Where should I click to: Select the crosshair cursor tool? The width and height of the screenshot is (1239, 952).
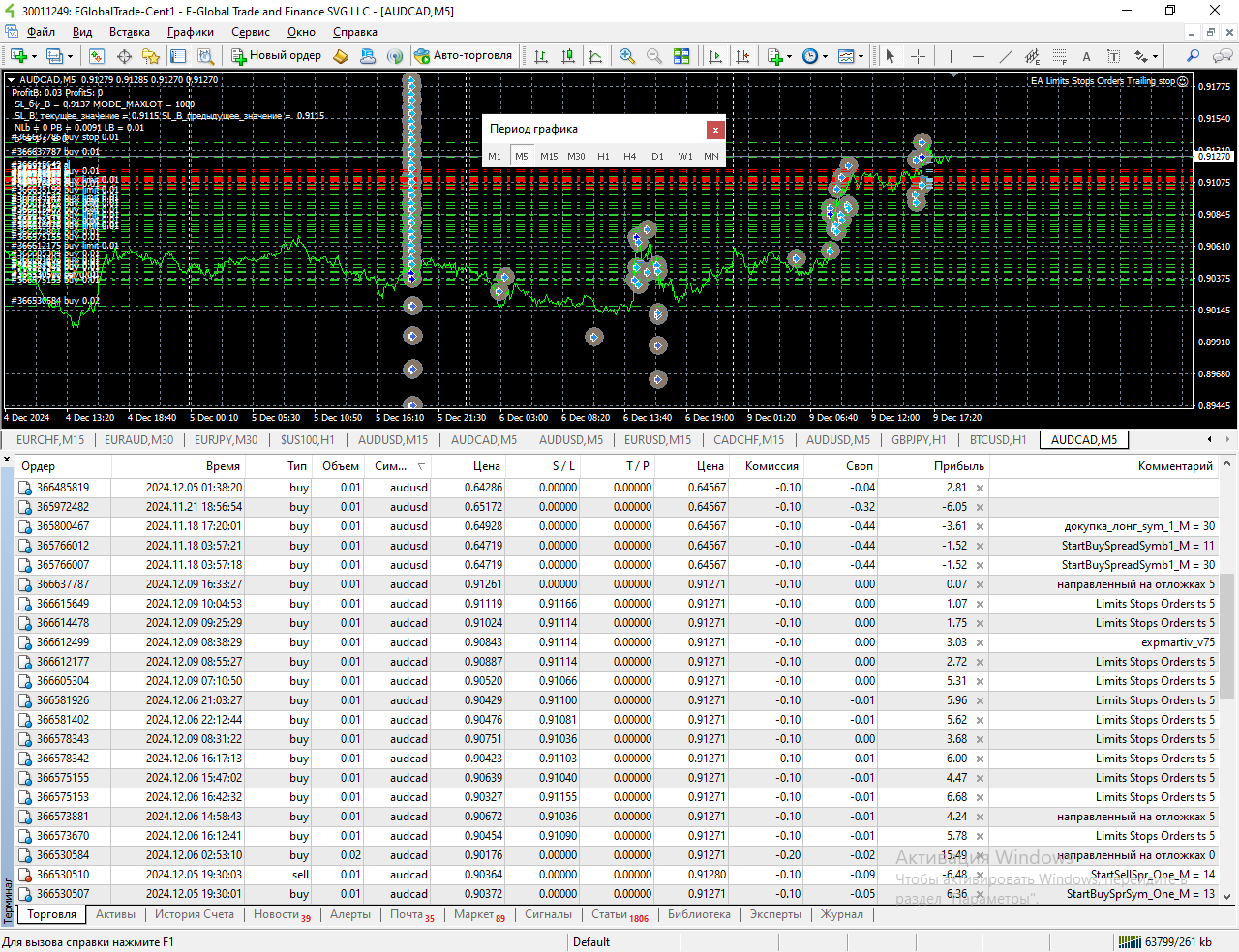point(918,56)
